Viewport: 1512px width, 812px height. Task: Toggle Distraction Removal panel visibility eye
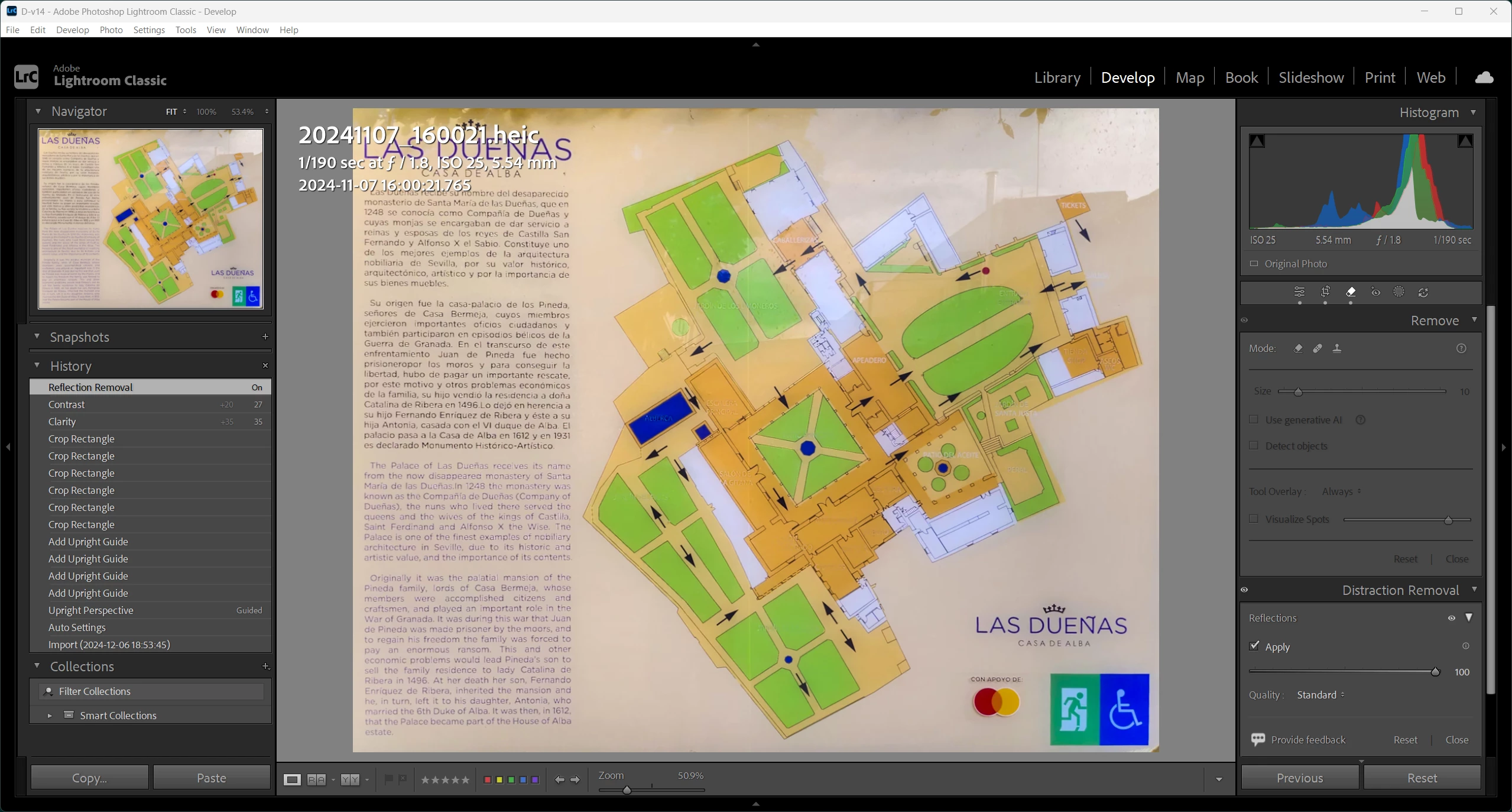[1244, 590]
